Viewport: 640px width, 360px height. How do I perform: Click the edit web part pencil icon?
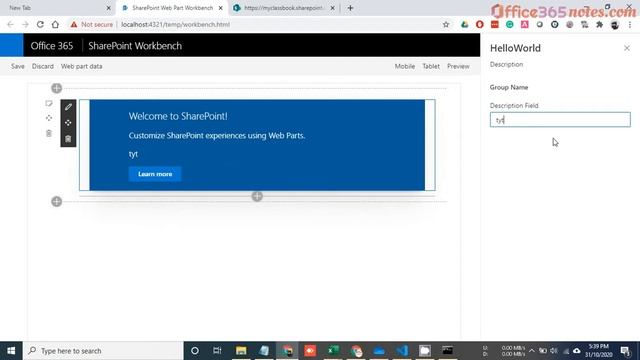coord(68,107)
